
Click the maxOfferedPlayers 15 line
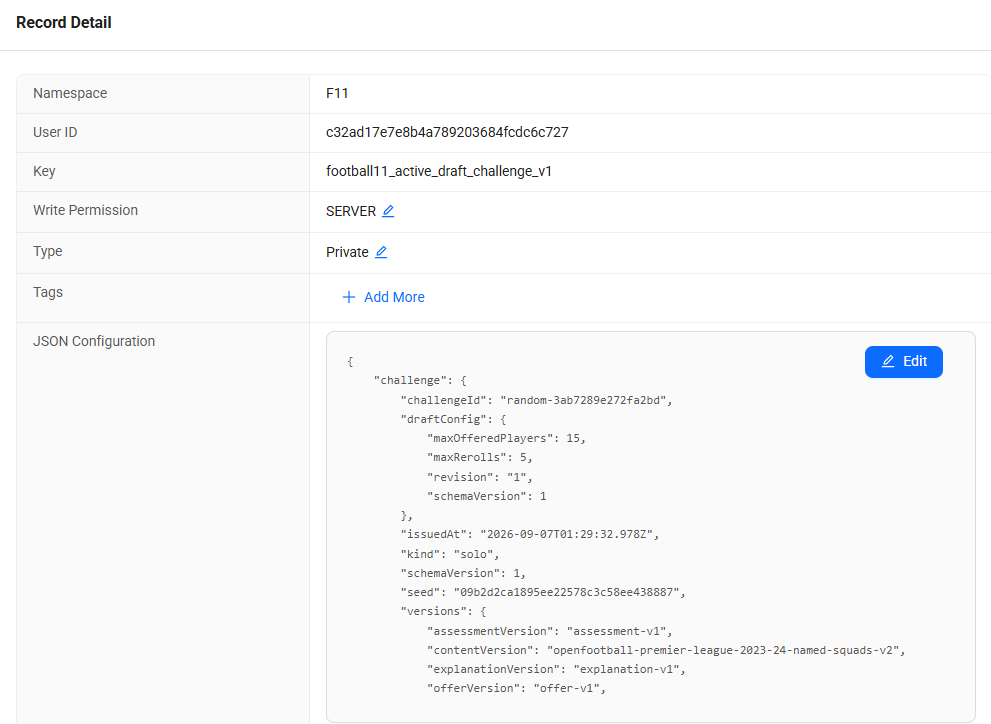point(506,438)
